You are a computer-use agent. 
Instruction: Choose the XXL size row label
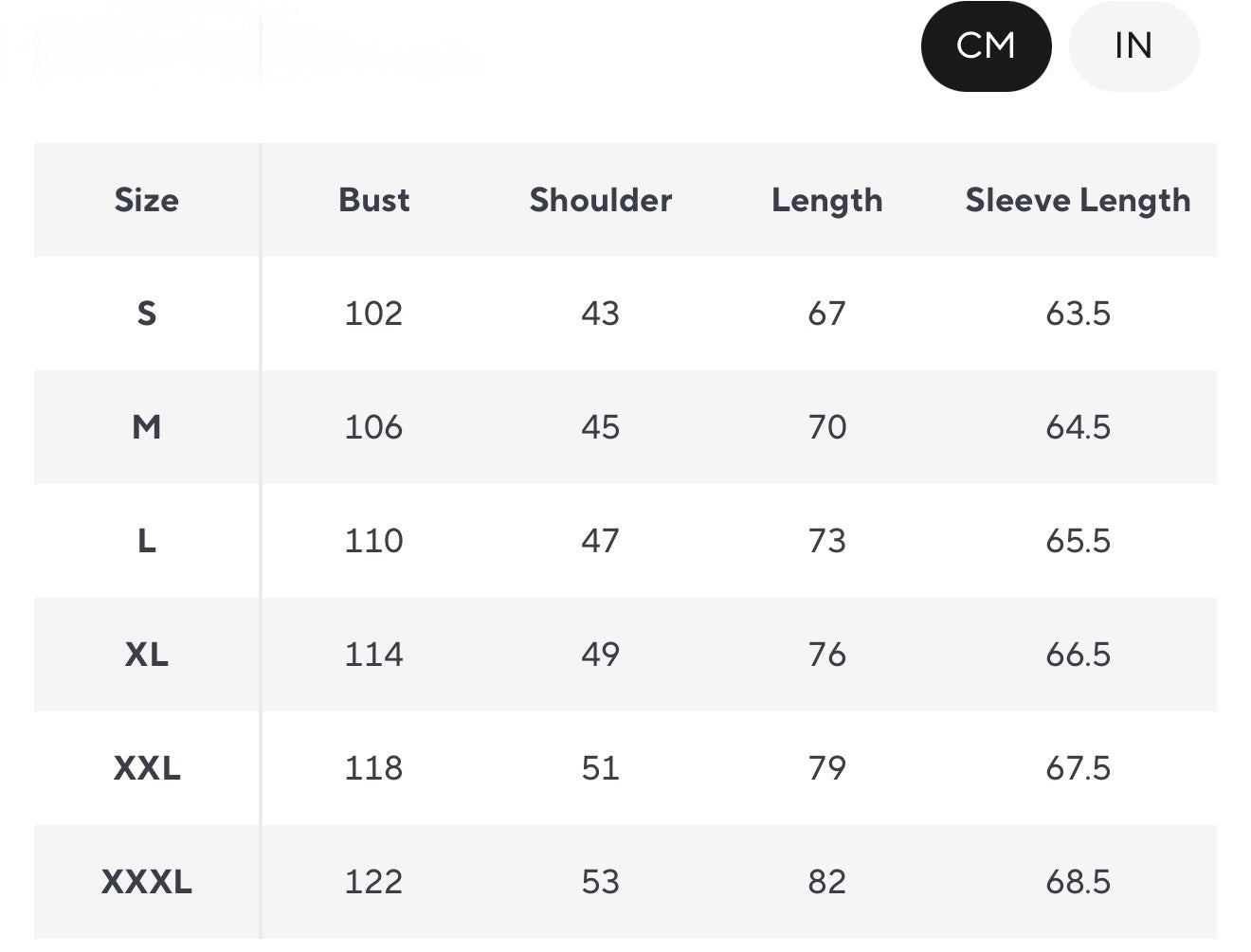tap(146, 768)
